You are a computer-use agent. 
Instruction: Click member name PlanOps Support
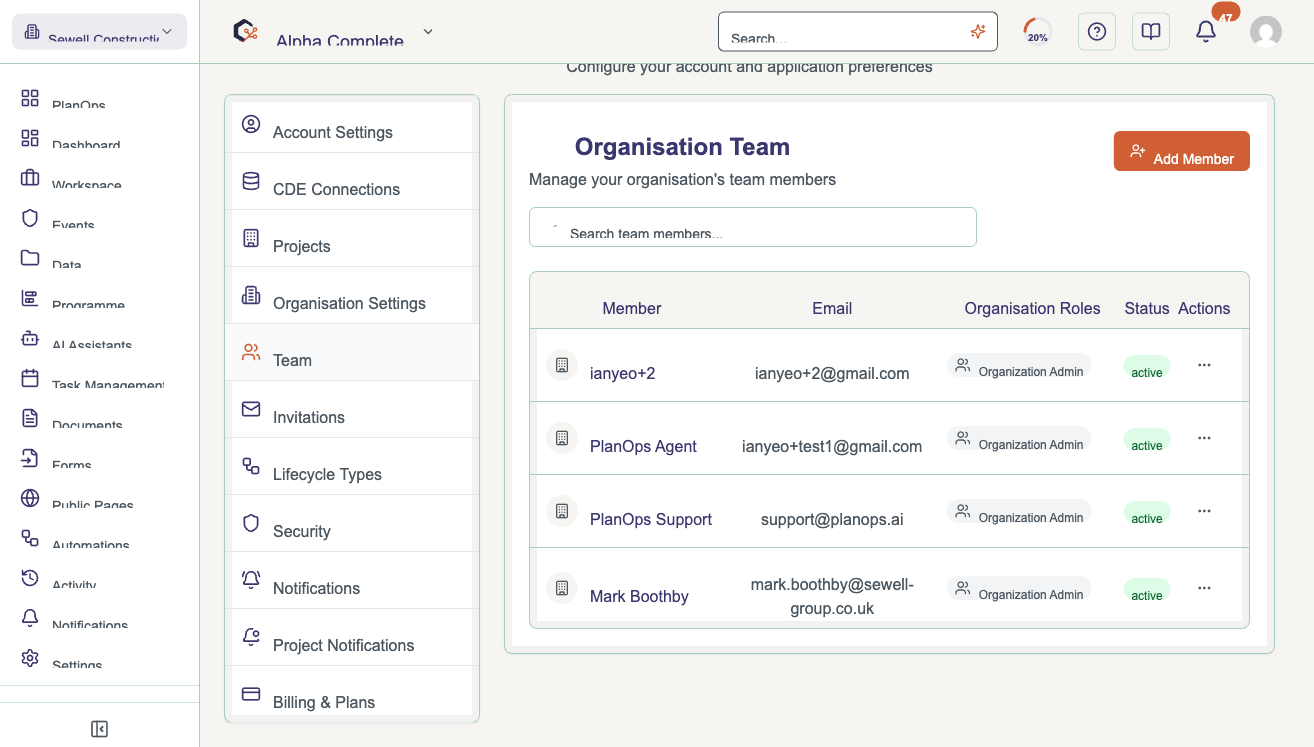pos(651,519)
